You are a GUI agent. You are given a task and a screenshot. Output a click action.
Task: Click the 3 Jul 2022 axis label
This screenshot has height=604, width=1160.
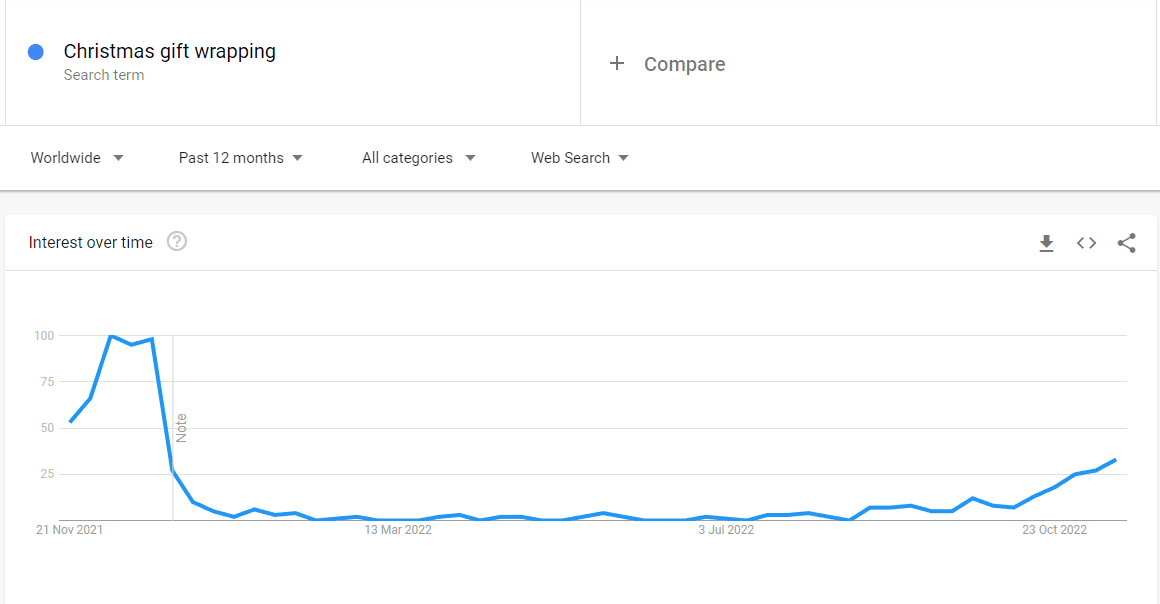726,530
